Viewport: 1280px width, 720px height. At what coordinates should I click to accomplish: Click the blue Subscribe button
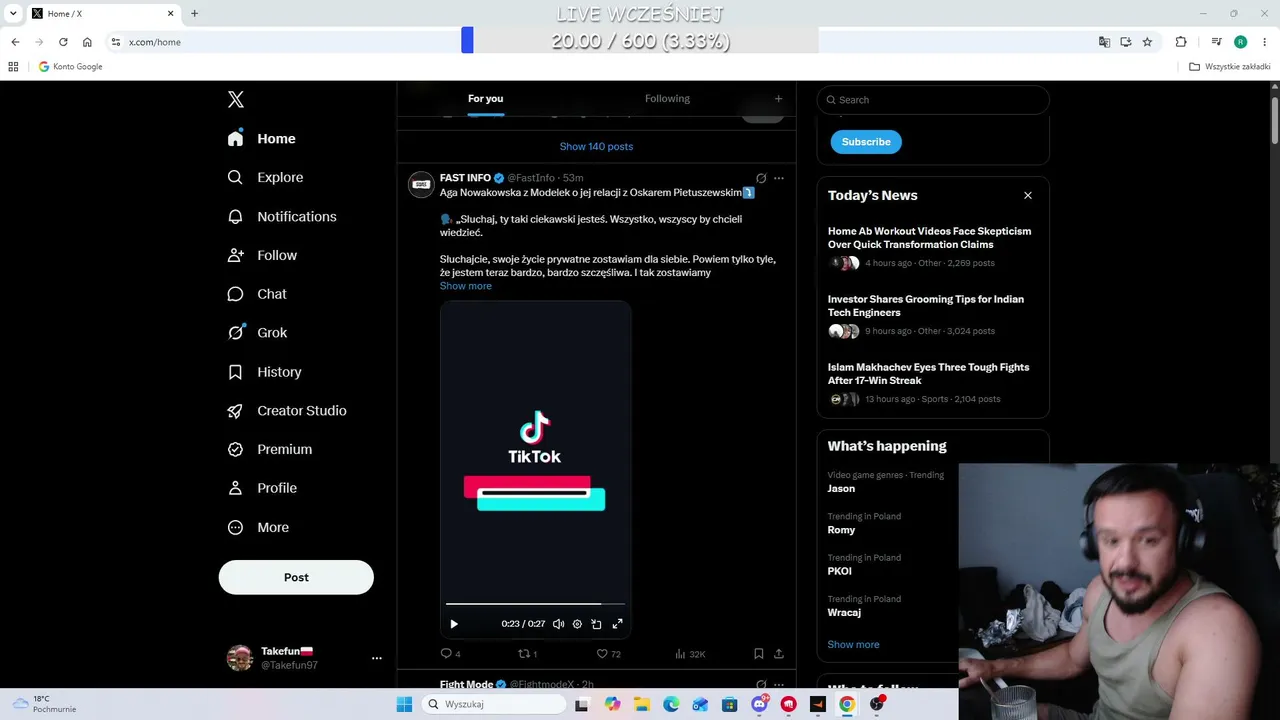pos(866,142)
